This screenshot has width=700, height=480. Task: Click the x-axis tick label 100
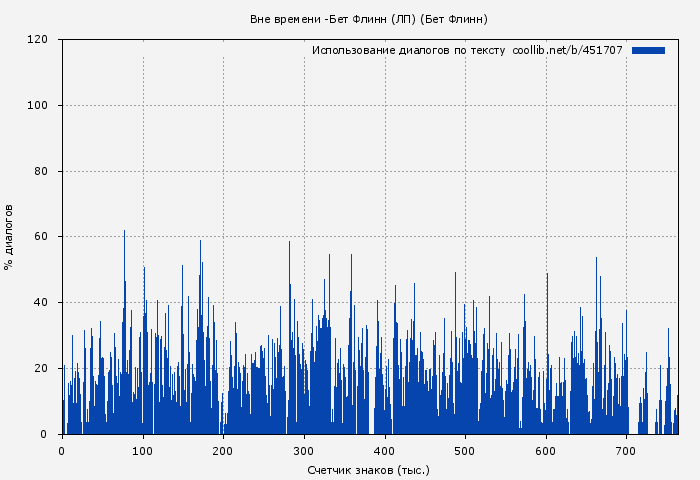coord(143,450)
